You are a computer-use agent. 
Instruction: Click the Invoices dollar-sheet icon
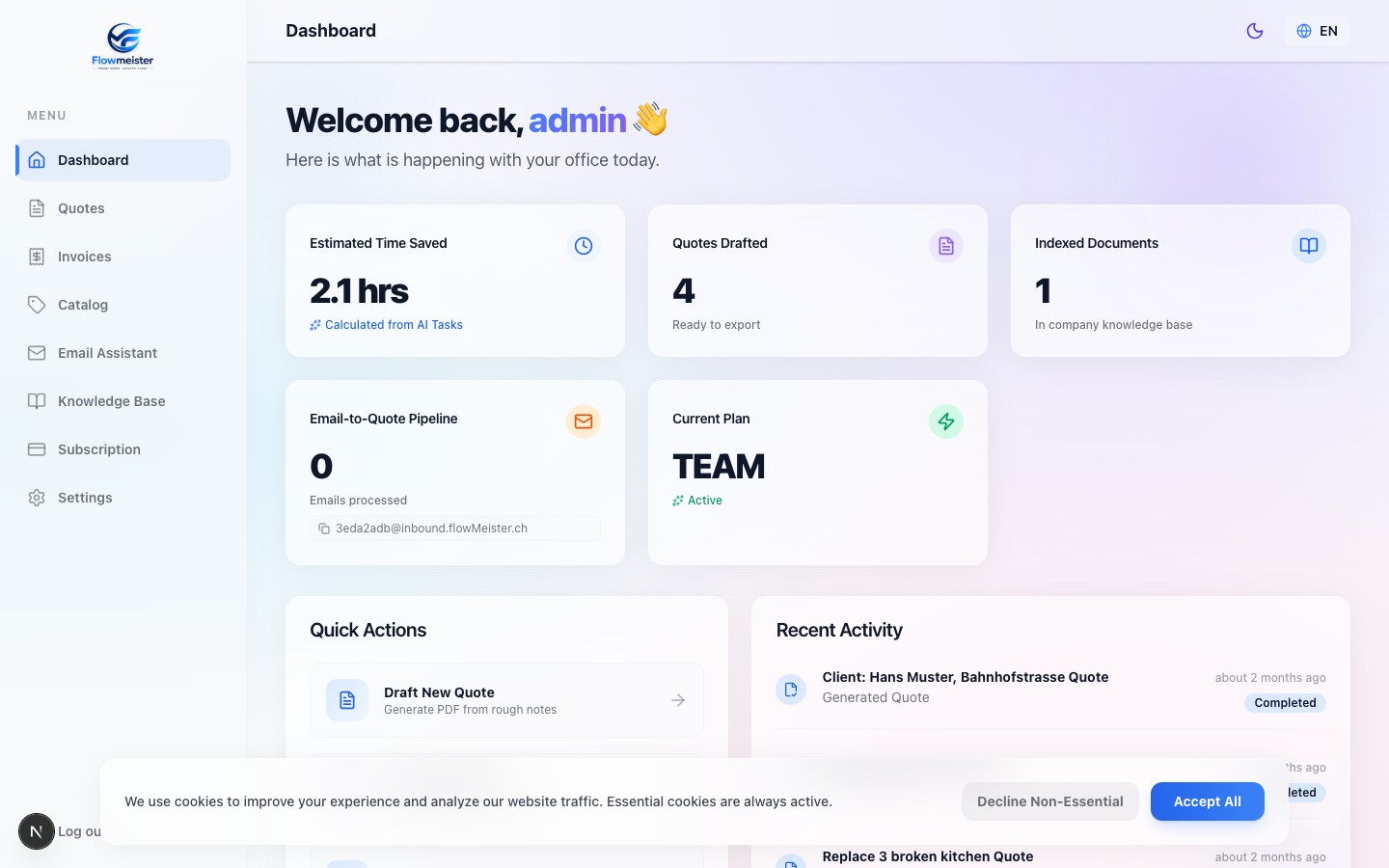point(37,257)
